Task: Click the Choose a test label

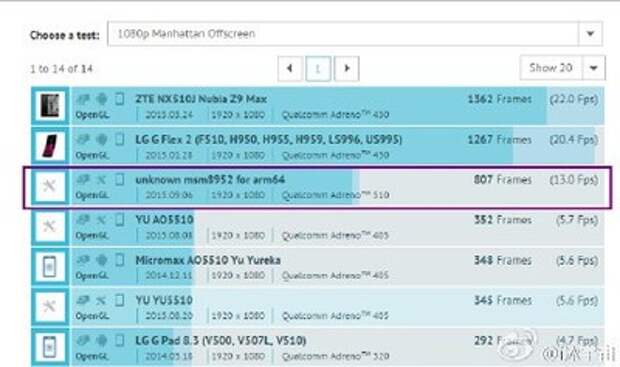Action: click(x=65, y=35)
